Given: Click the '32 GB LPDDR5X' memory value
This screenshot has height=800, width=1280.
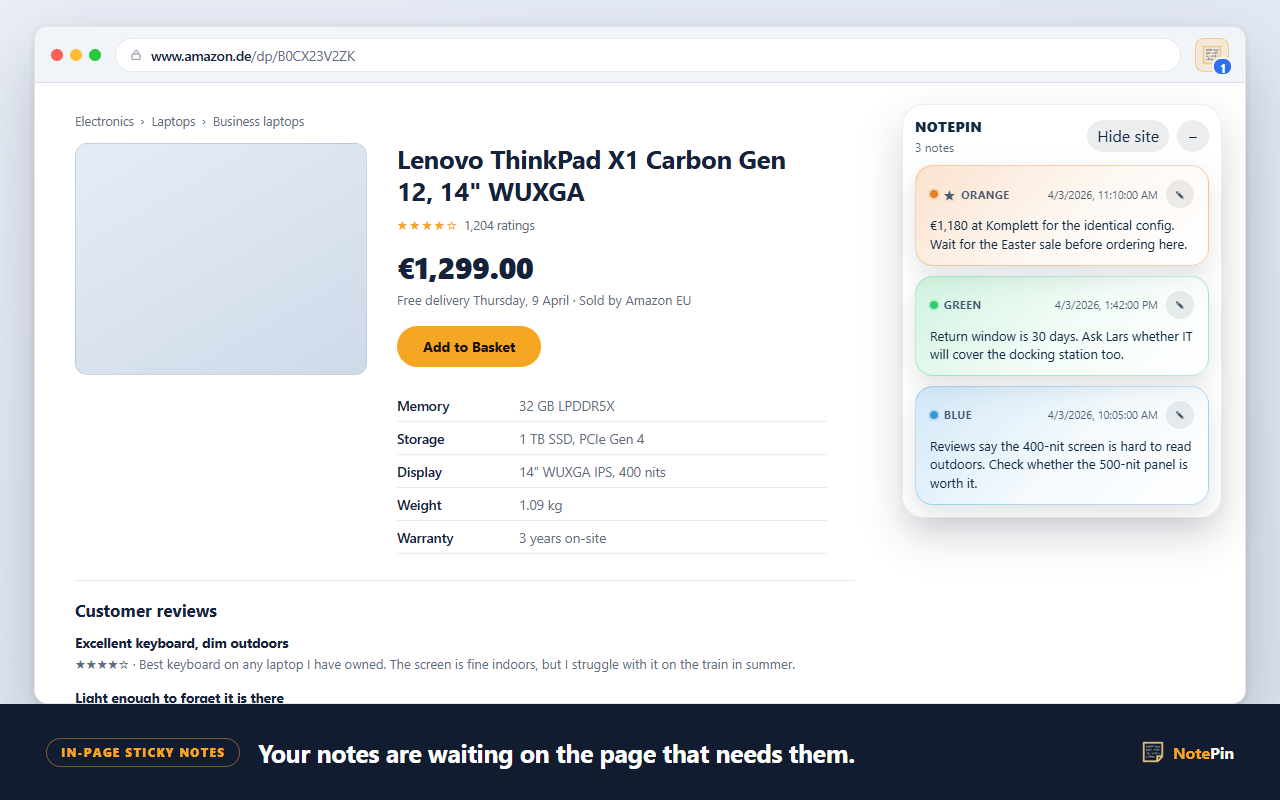Looking at the screenshot, I should (567, 406).
